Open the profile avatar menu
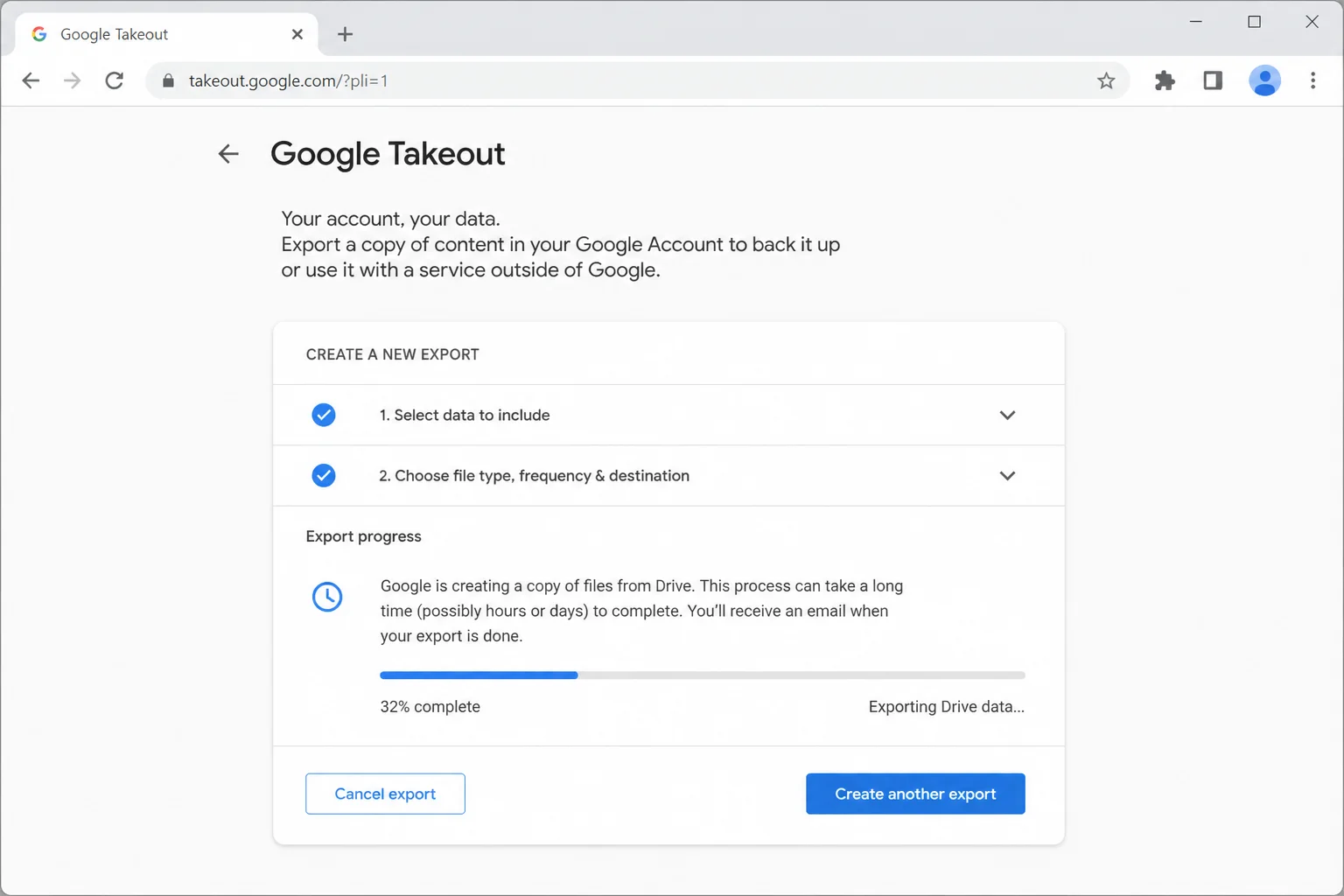The image size is (1344, 896). [1264, 80]
